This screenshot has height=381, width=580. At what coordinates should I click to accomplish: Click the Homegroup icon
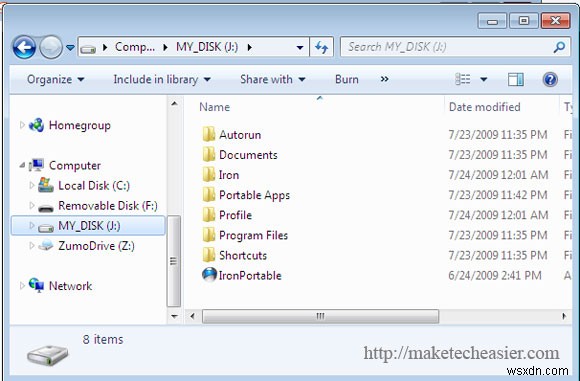coord(36,125)
